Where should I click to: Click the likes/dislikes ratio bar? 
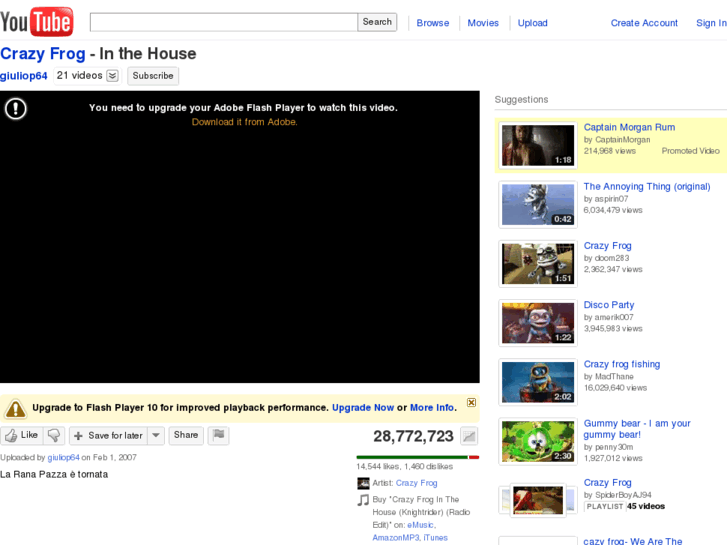[x=417, y=457]
